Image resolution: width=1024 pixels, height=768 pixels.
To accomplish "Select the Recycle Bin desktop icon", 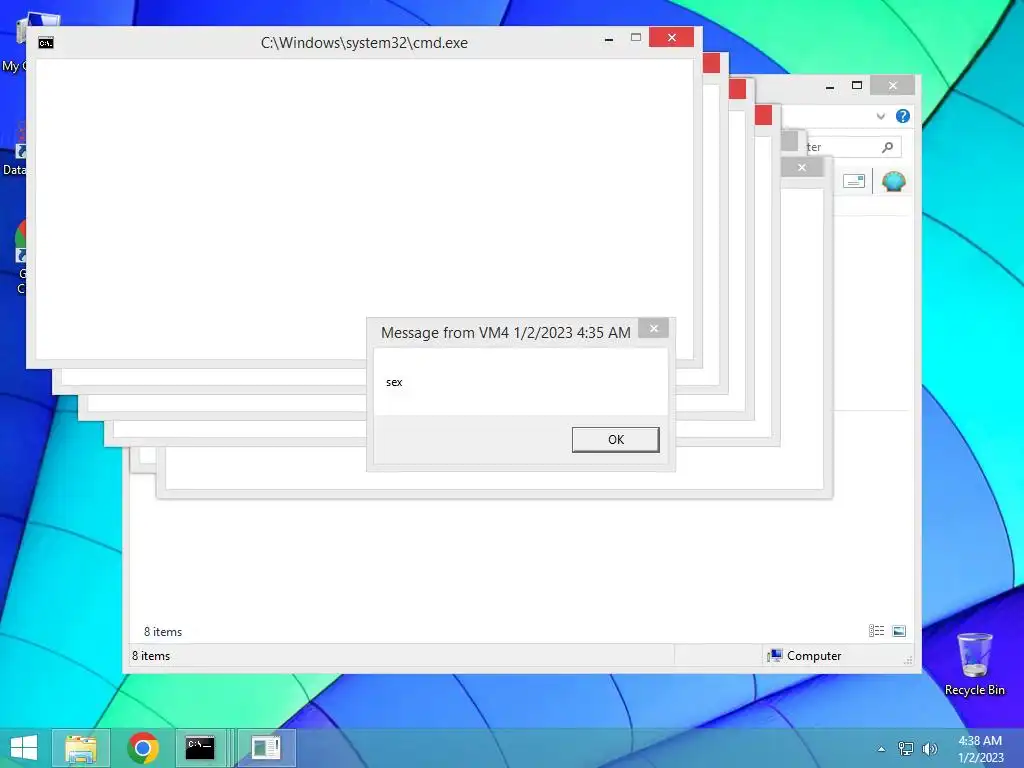I will click(974, 664).
